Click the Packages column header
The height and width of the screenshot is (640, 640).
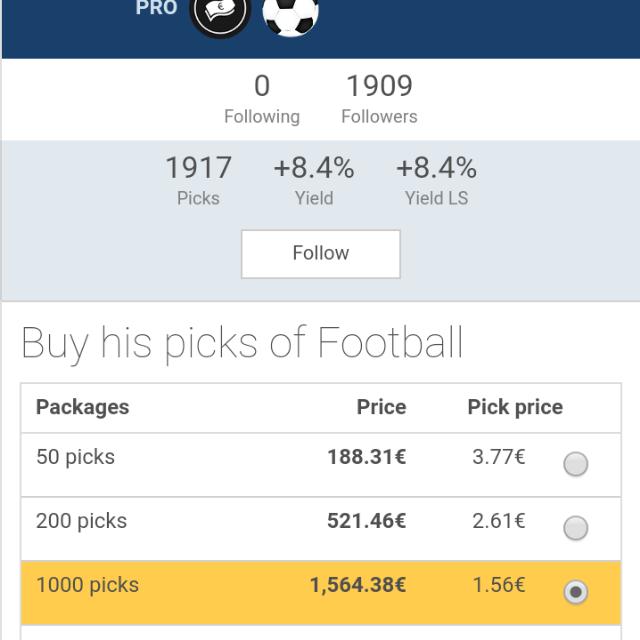pyautogui.click(x=82, y=407)
